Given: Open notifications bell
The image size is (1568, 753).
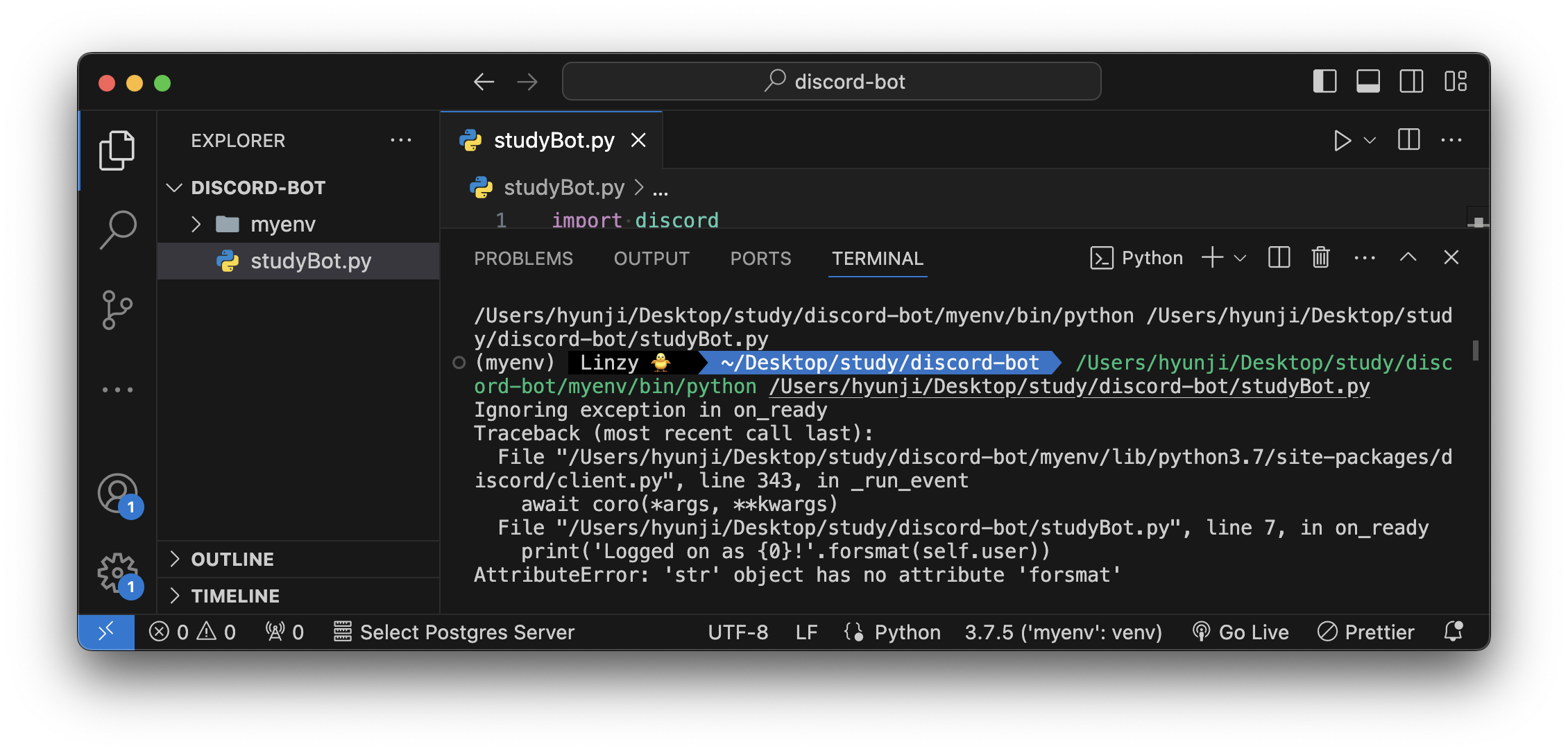Looking at the screenshot, I should point(1454,632).
